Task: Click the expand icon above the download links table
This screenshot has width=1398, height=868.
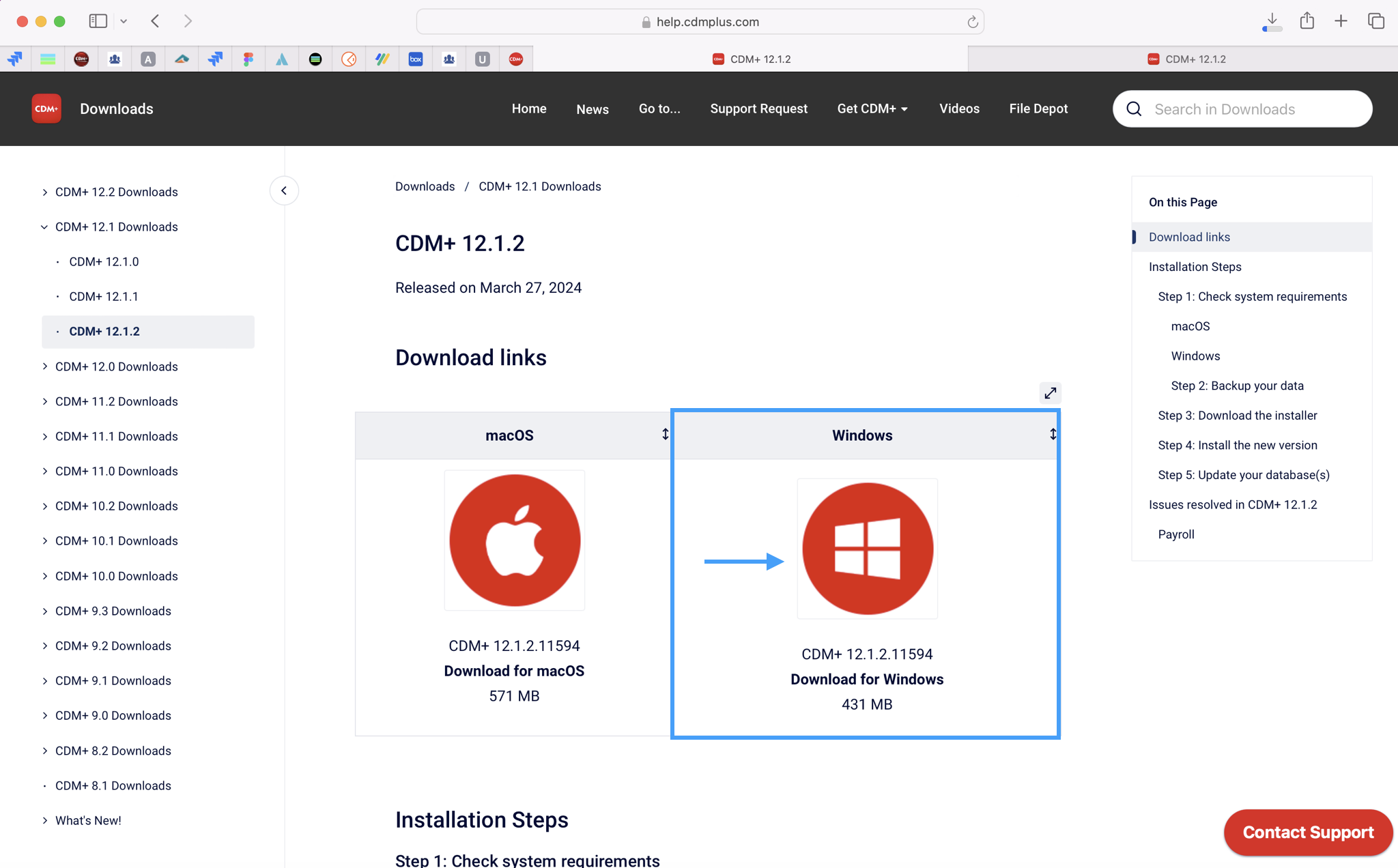Action: click(x=1050, y=393)
